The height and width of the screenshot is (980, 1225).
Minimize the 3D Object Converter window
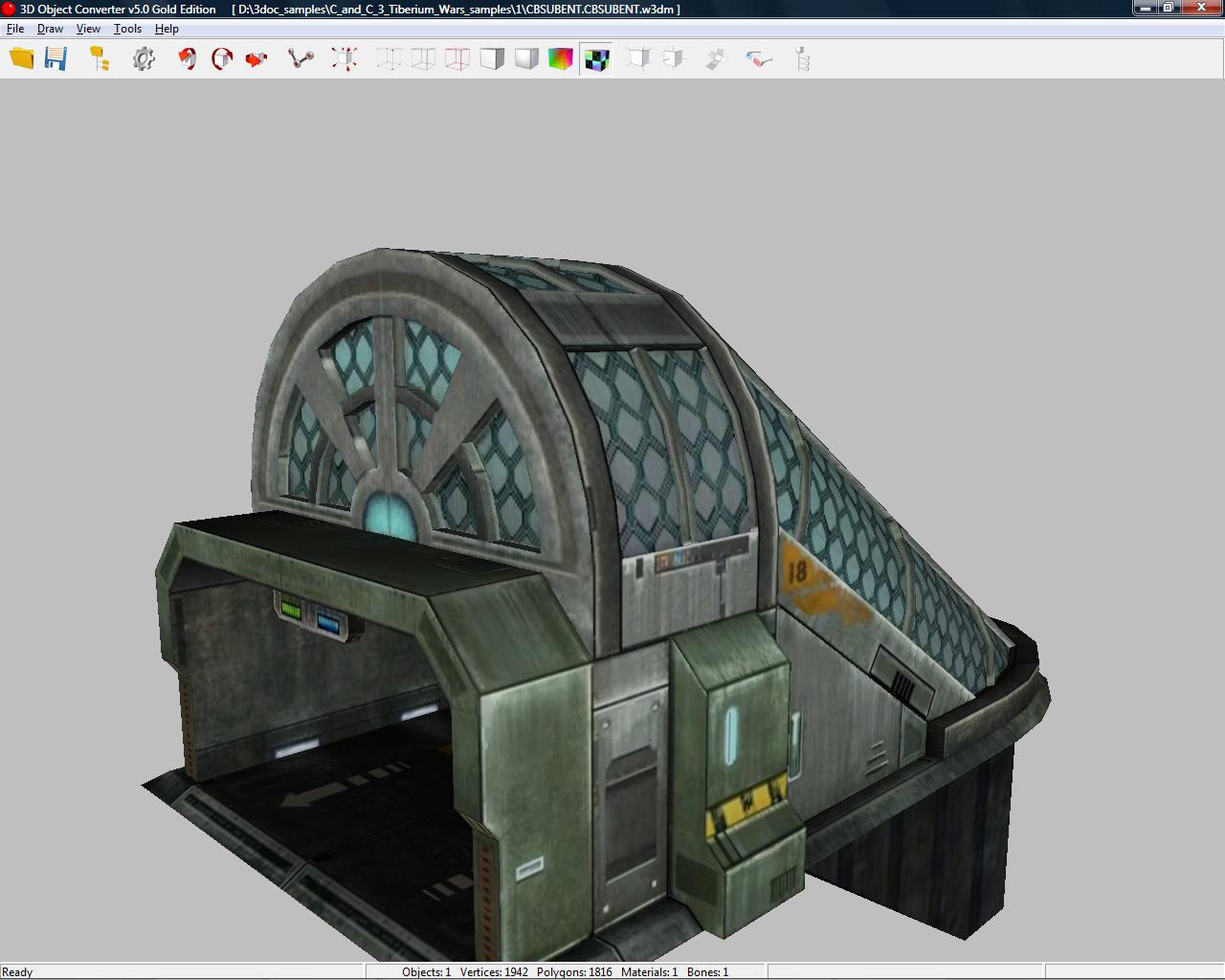tap(1146, 8)
